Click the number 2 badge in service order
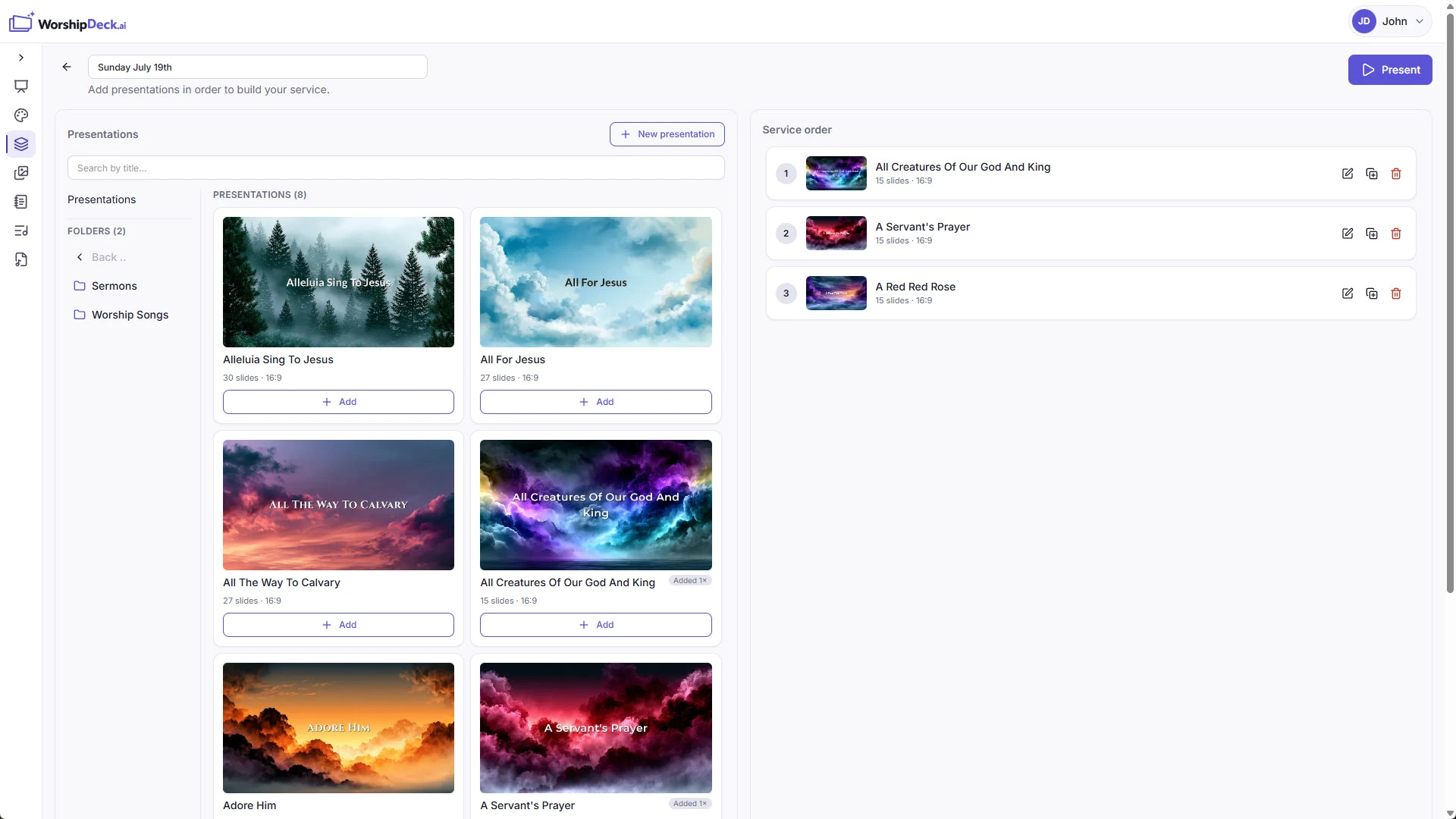 coord(786,234)
